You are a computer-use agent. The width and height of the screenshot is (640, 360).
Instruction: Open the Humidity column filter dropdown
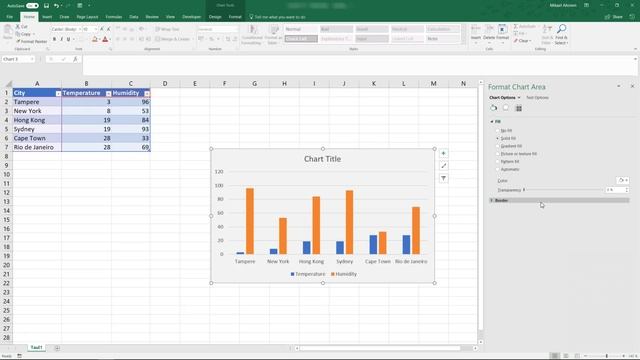click(147, 93)
